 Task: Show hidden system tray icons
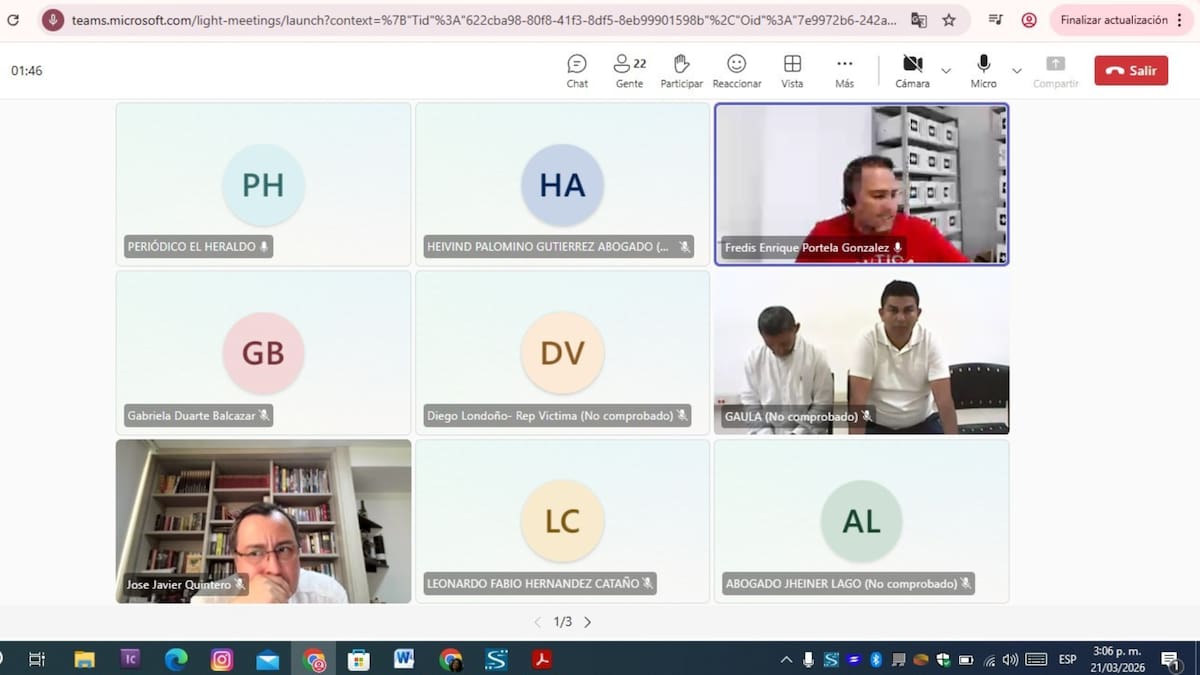click(x=786, y=659)
